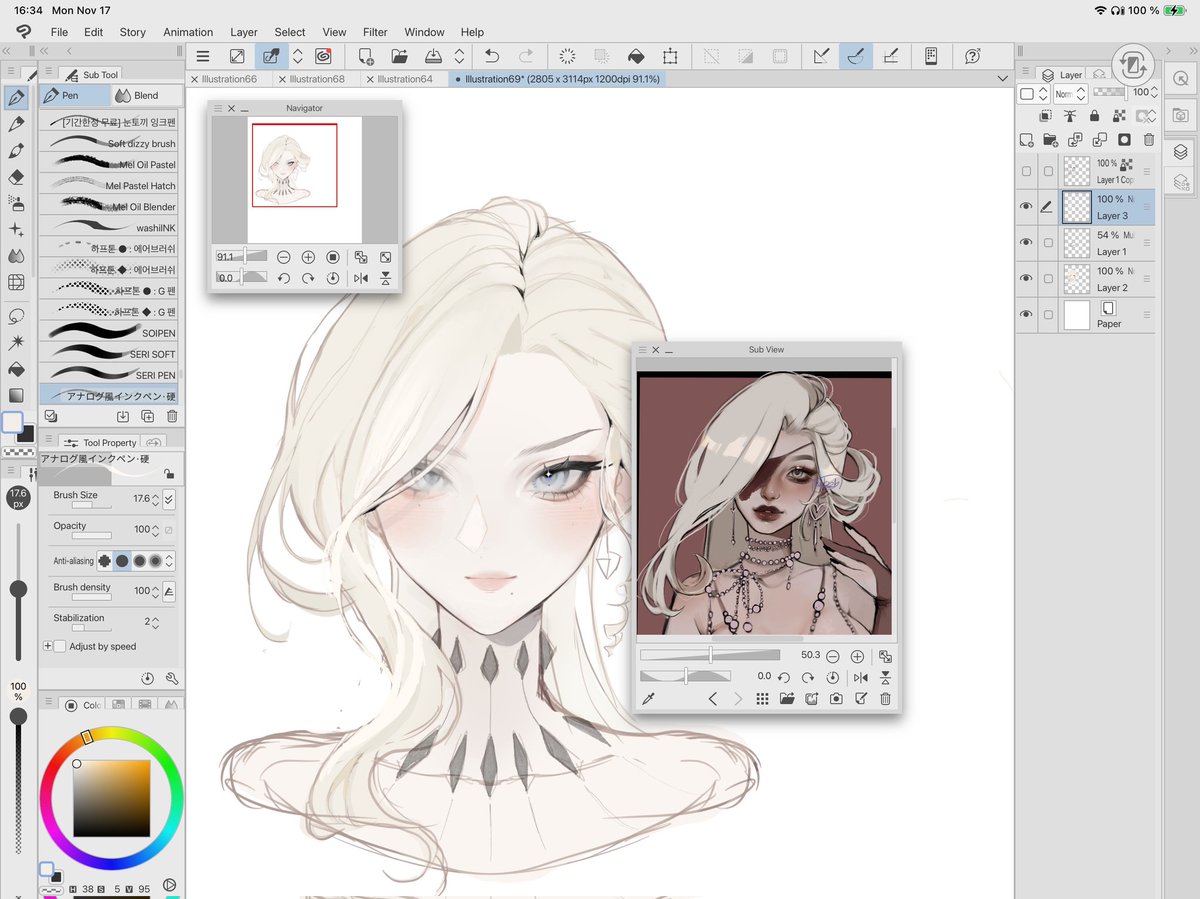The image size is (1200, 899).
Task: Enable the Adjust by speed checkbox
Action: (60, 646)
